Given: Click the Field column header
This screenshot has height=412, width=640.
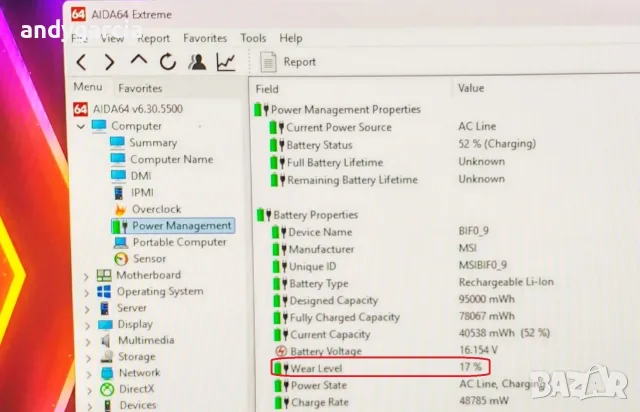Looking at the screenshot, I should [x=267, y=89].
